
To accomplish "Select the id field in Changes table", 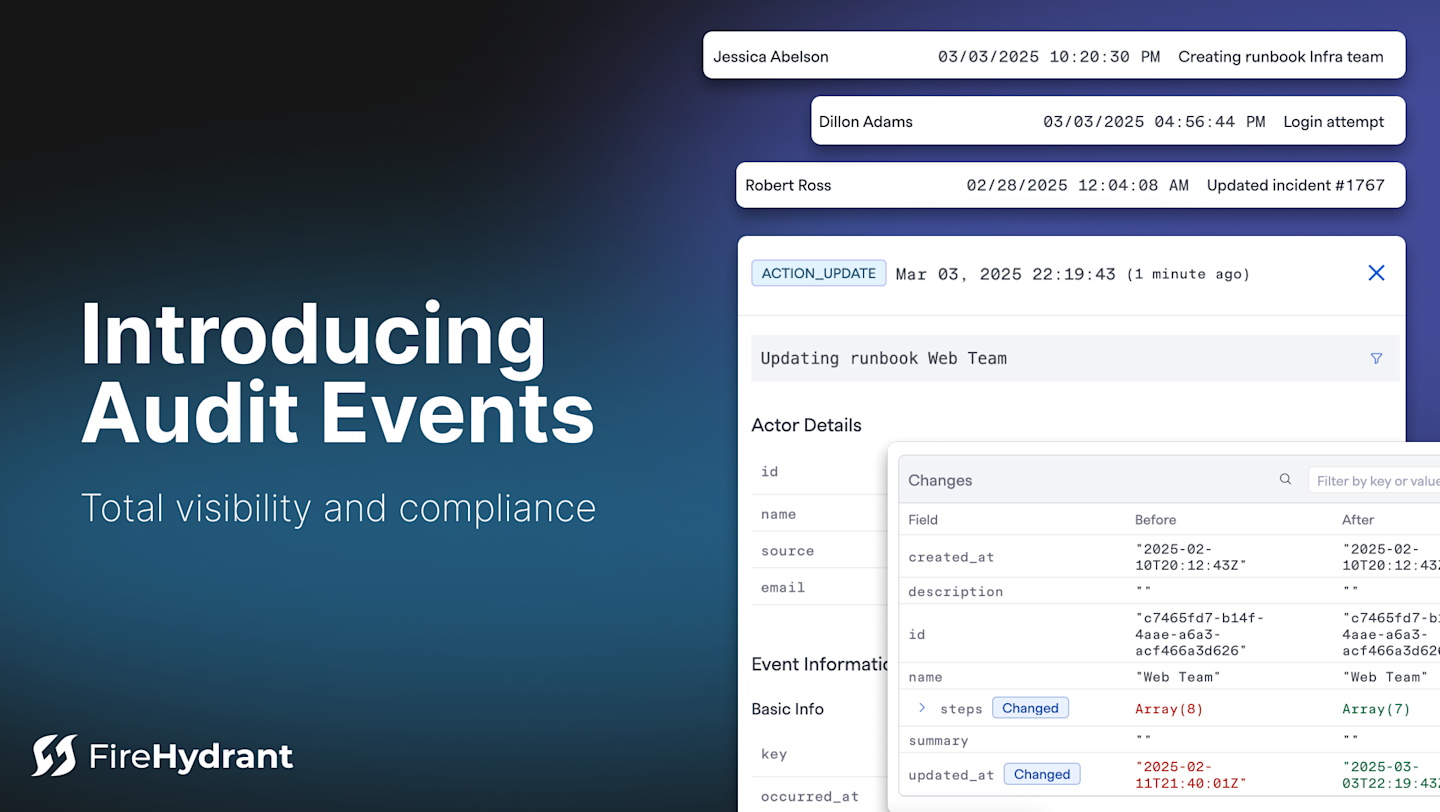I will [x=917, y=634].
